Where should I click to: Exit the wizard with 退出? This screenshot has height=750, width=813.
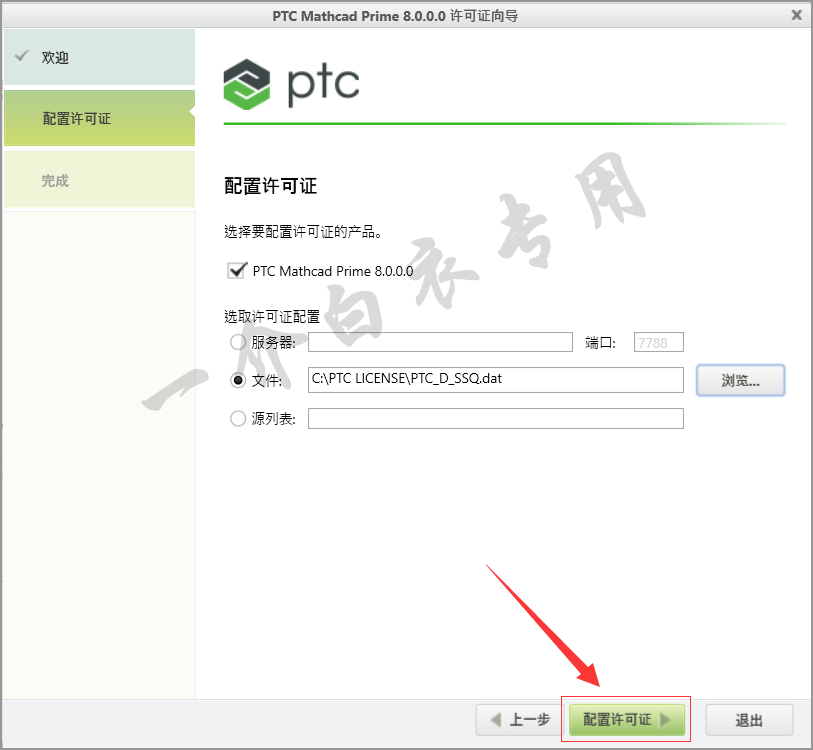pyautogui.click(x=749, y=719)
